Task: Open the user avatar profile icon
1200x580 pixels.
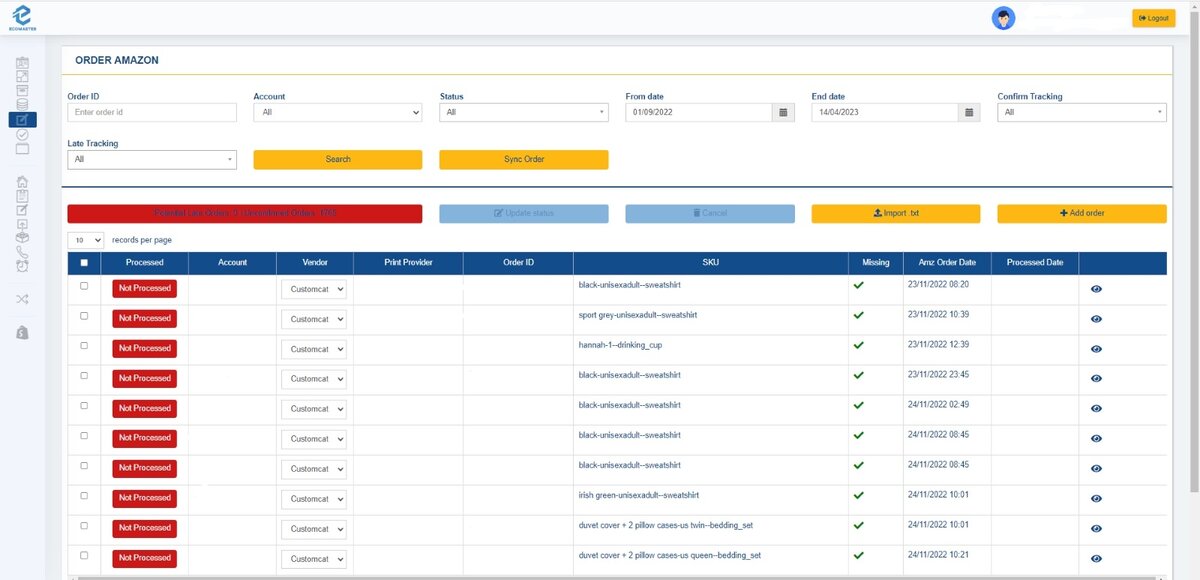Action: pos(1003,18)
